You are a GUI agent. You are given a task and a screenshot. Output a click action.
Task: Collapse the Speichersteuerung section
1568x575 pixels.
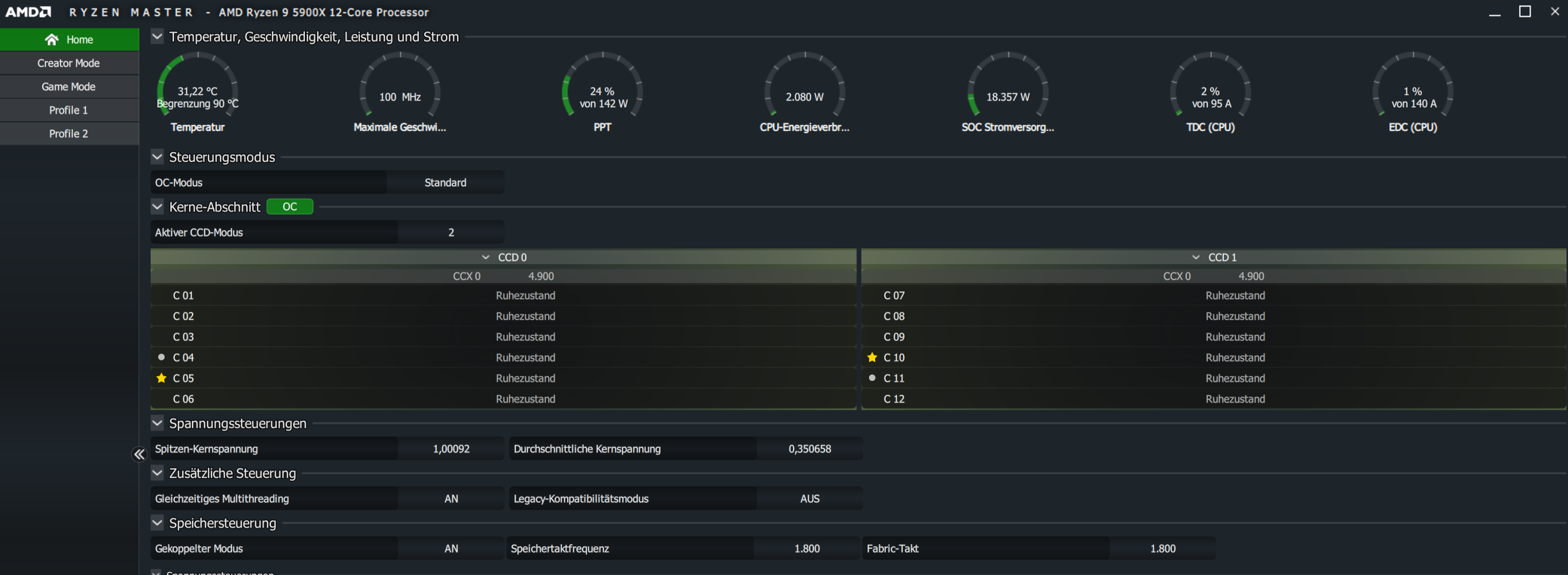157,522
